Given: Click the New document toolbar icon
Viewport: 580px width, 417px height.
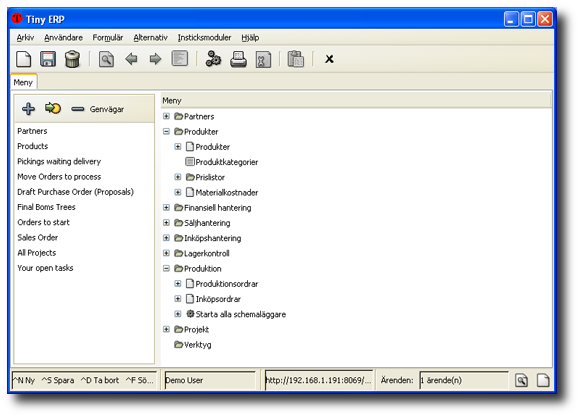Looking at the screenshot, I should coord(23,59).
